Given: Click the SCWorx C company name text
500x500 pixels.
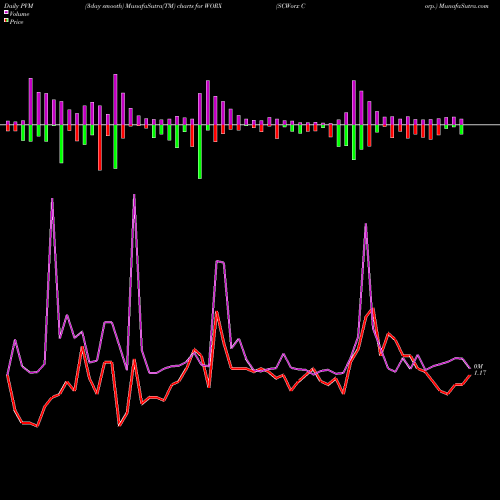Looking at the screenshot, I should tap(290, 6).
